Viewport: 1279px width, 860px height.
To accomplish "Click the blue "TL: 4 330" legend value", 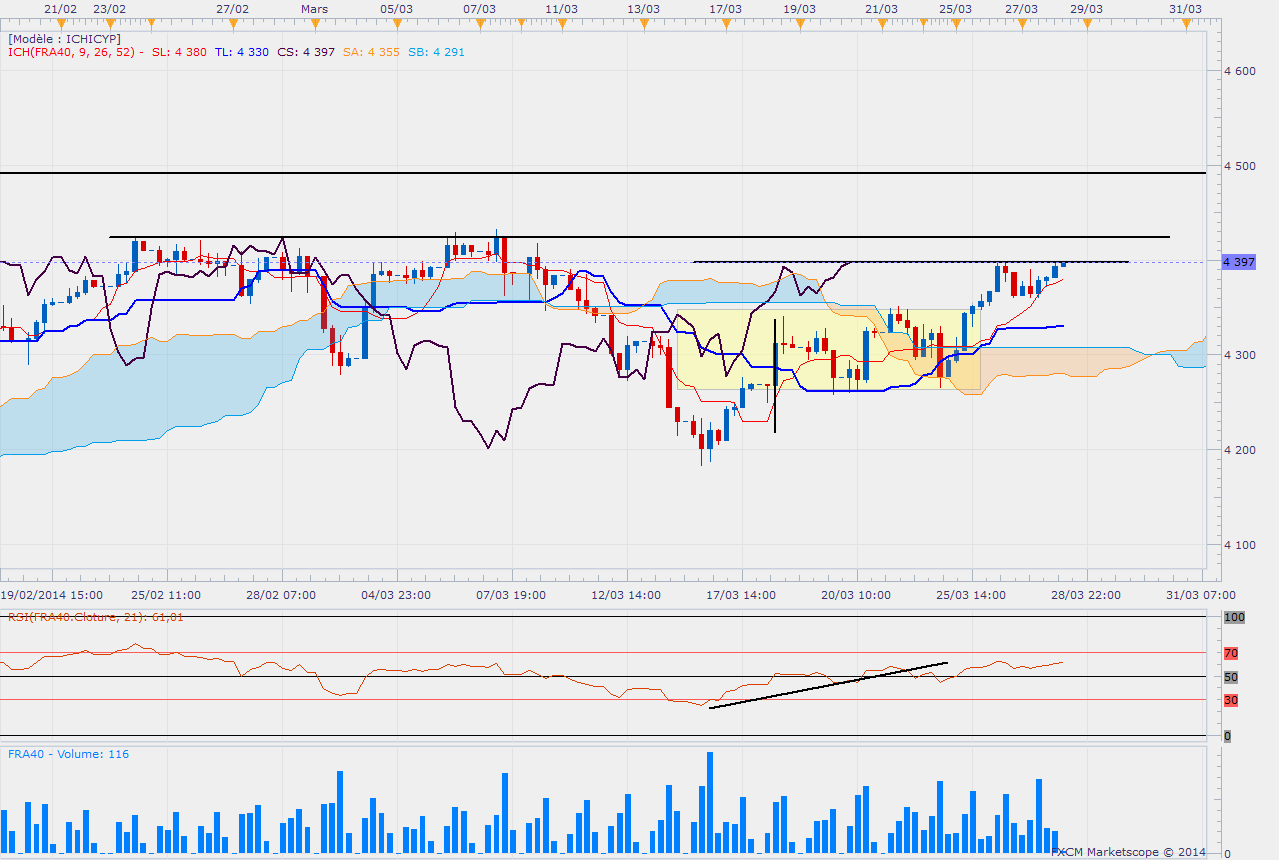I will click(x=240, y=52).
